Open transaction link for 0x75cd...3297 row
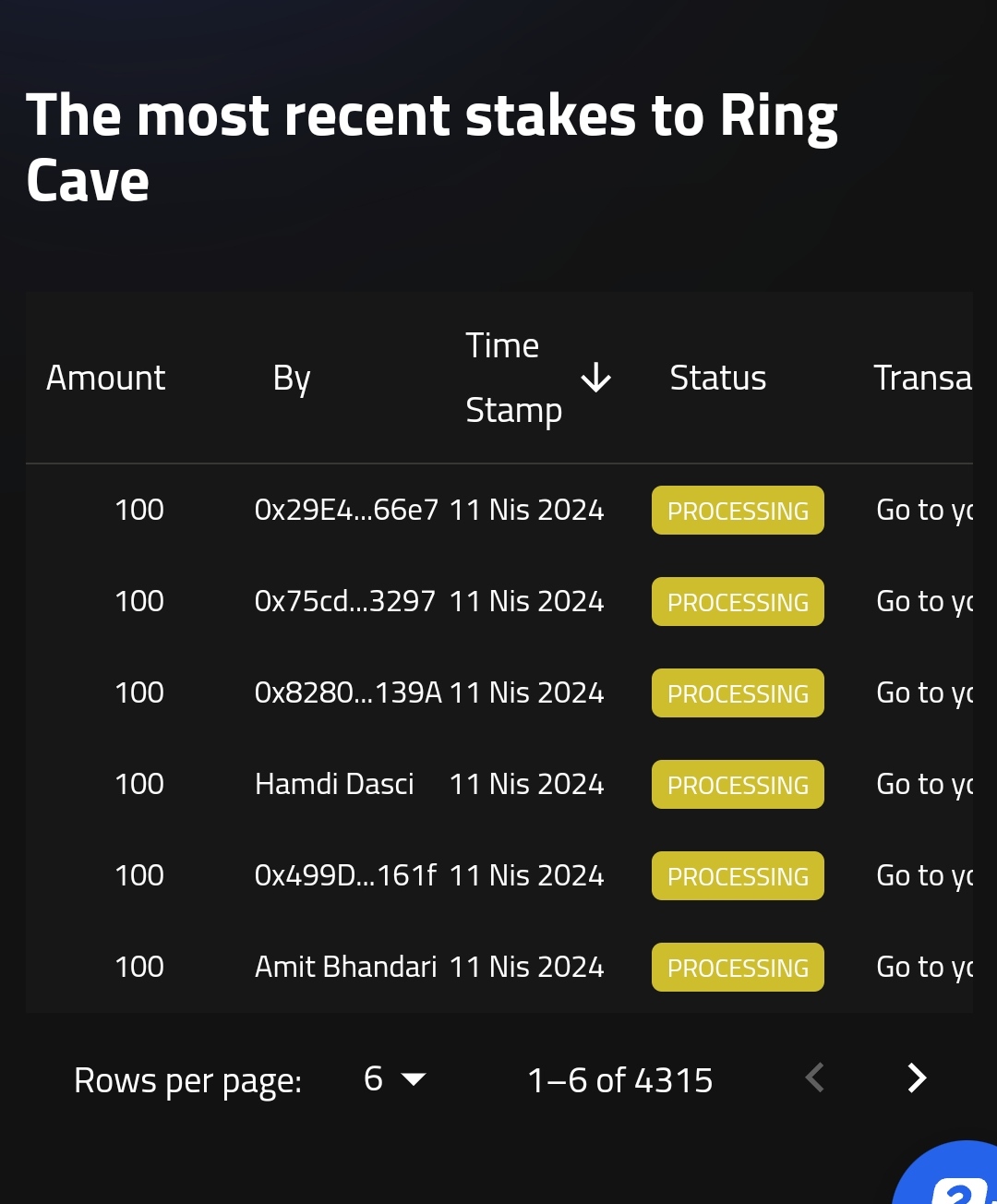The width and height of the screenshot is (997, 1204). (x=924, y=601)
